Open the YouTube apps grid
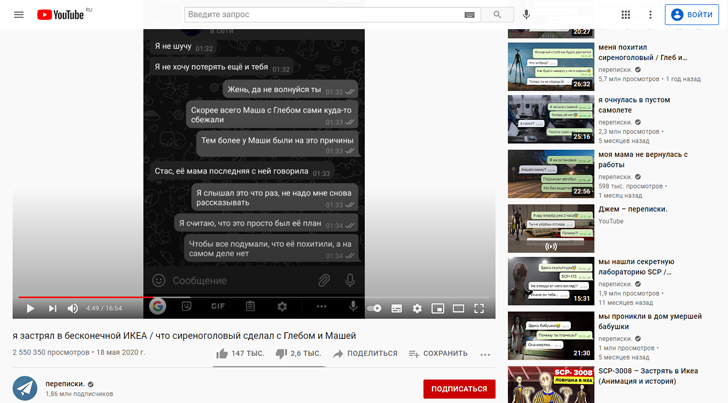 (626, 15)
